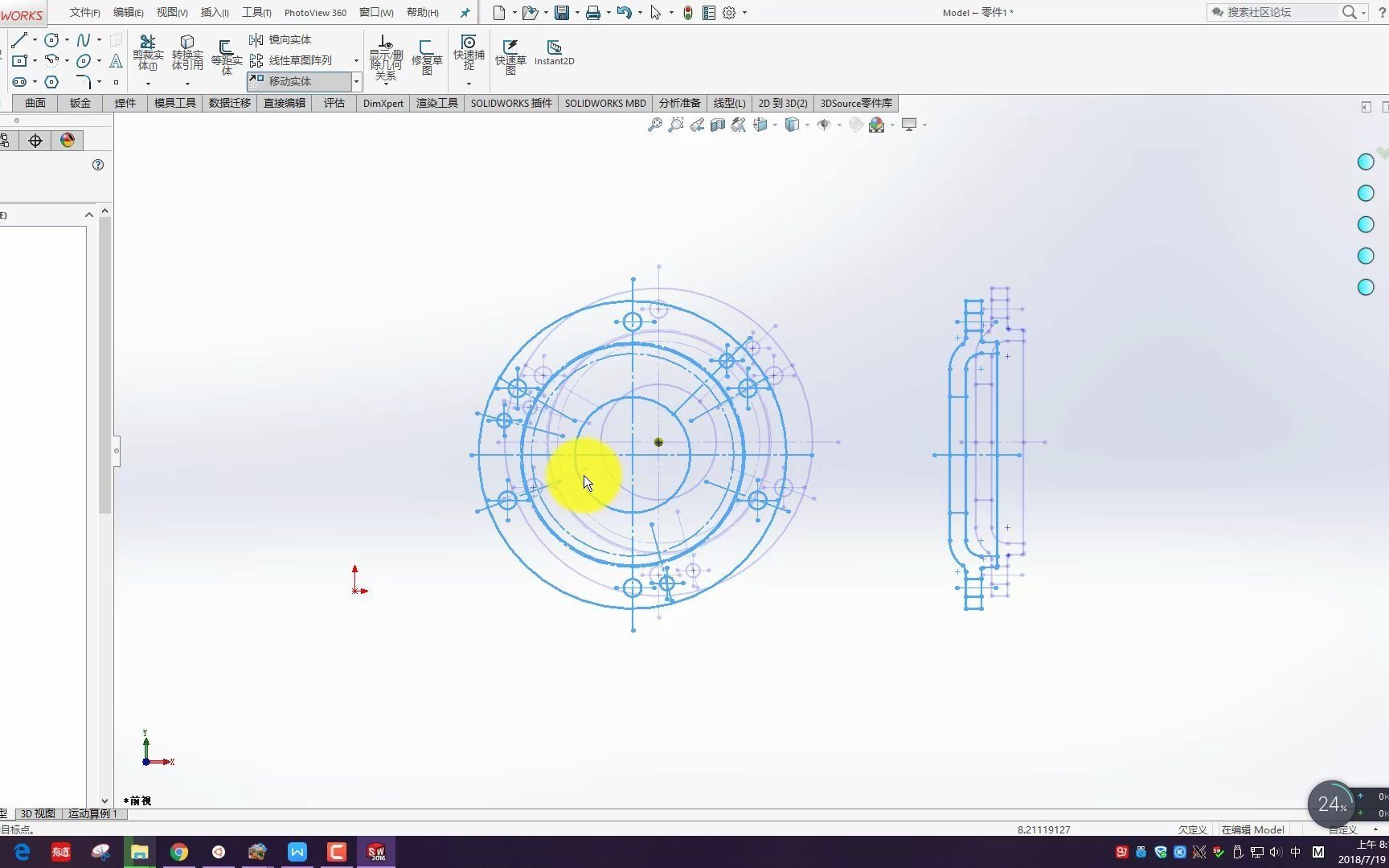The image size is (1389, 868).
Task: Click the Section View icon
Action: click(x=718, y=125)
